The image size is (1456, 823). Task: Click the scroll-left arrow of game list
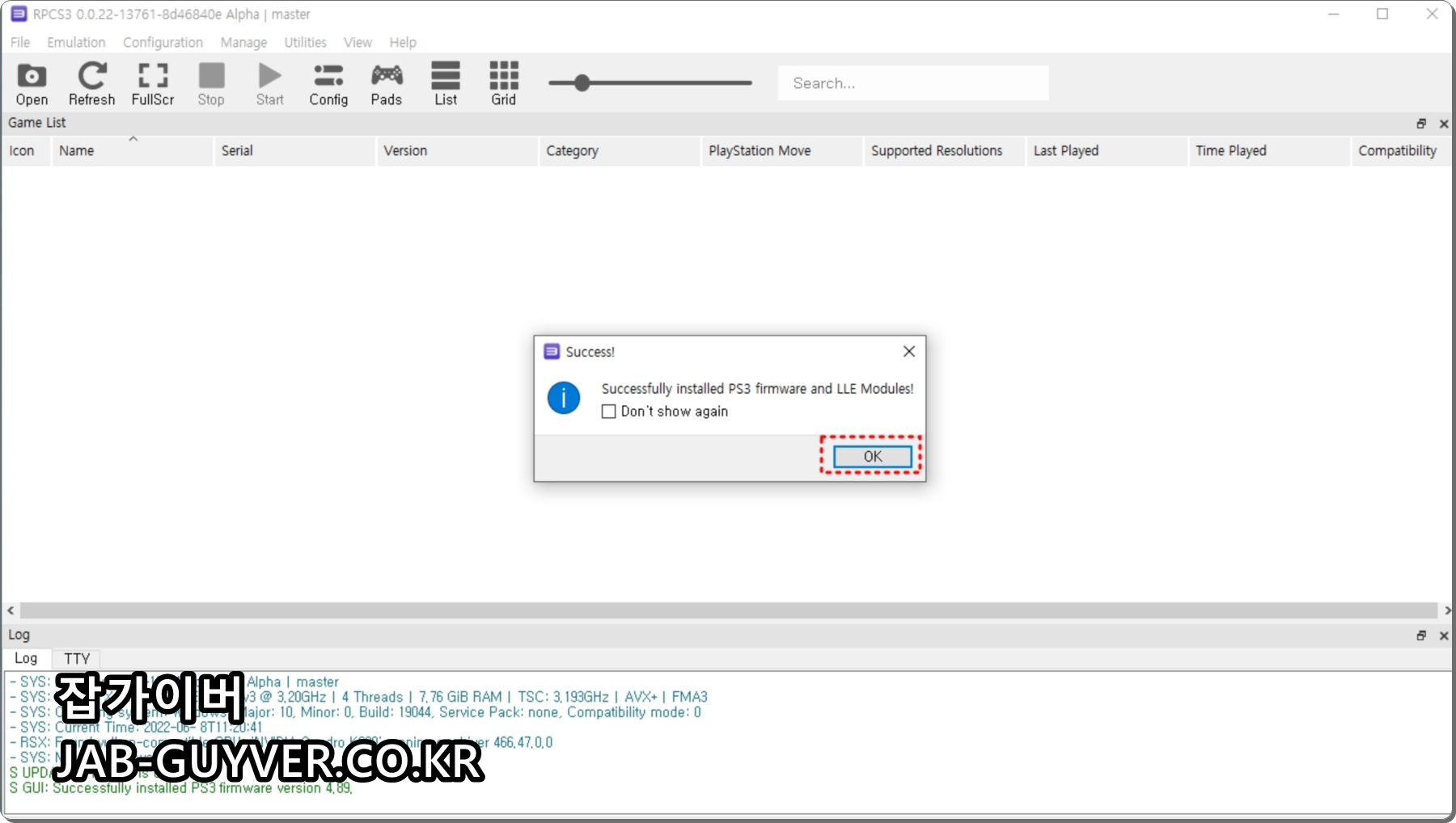point(11,610)
